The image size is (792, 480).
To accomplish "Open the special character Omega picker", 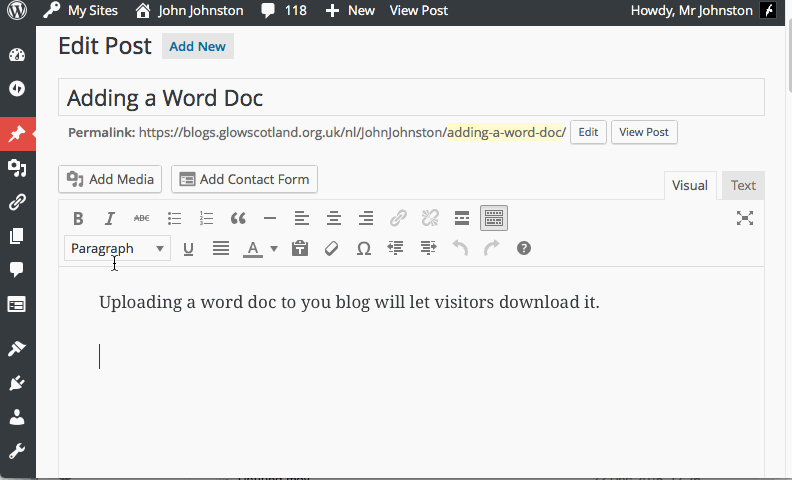I will [x=364, y=248].
